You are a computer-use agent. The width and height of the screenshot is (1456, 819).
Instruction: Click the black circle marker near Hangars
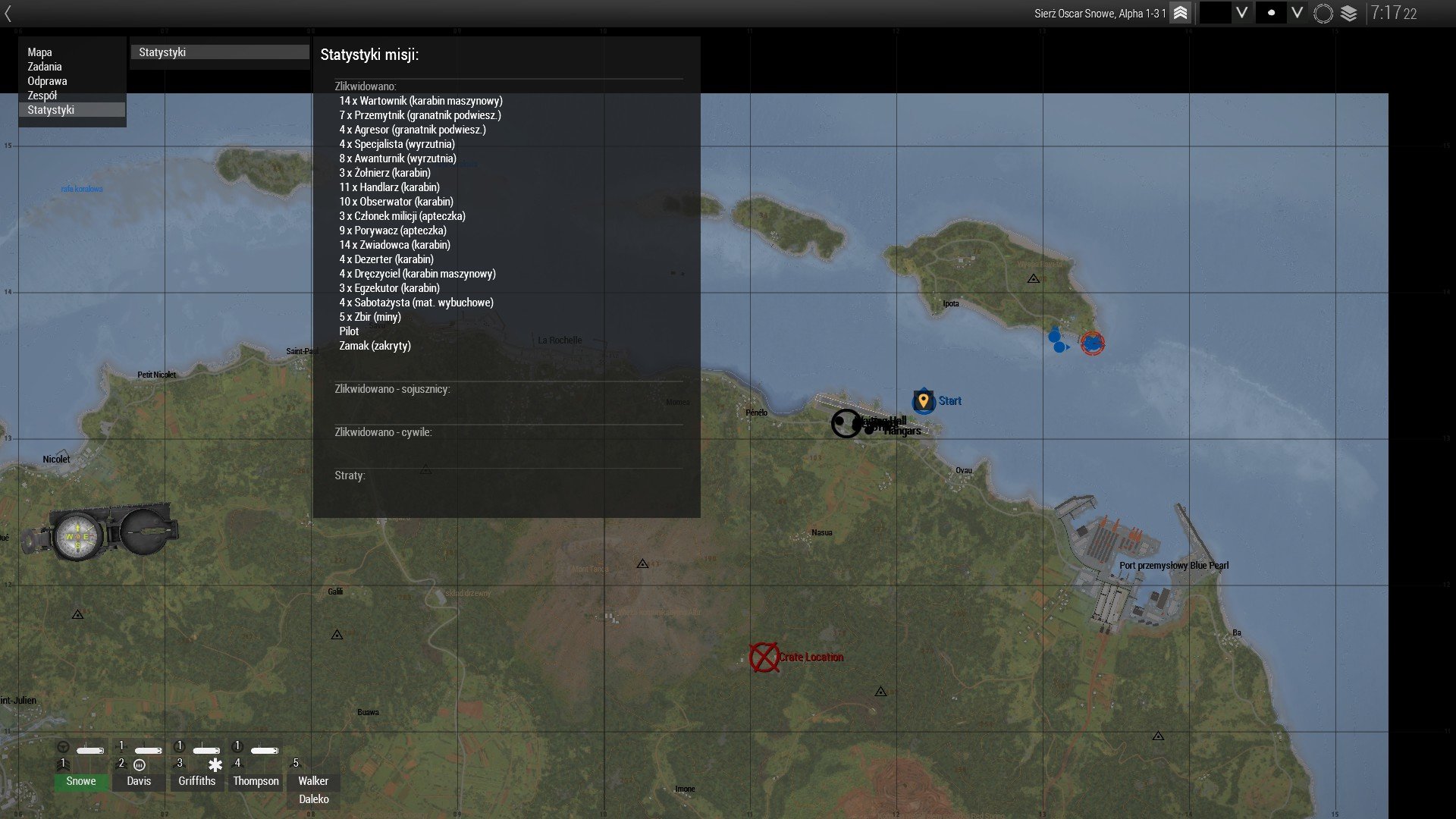pyautogui.click(x=846, y=423)
